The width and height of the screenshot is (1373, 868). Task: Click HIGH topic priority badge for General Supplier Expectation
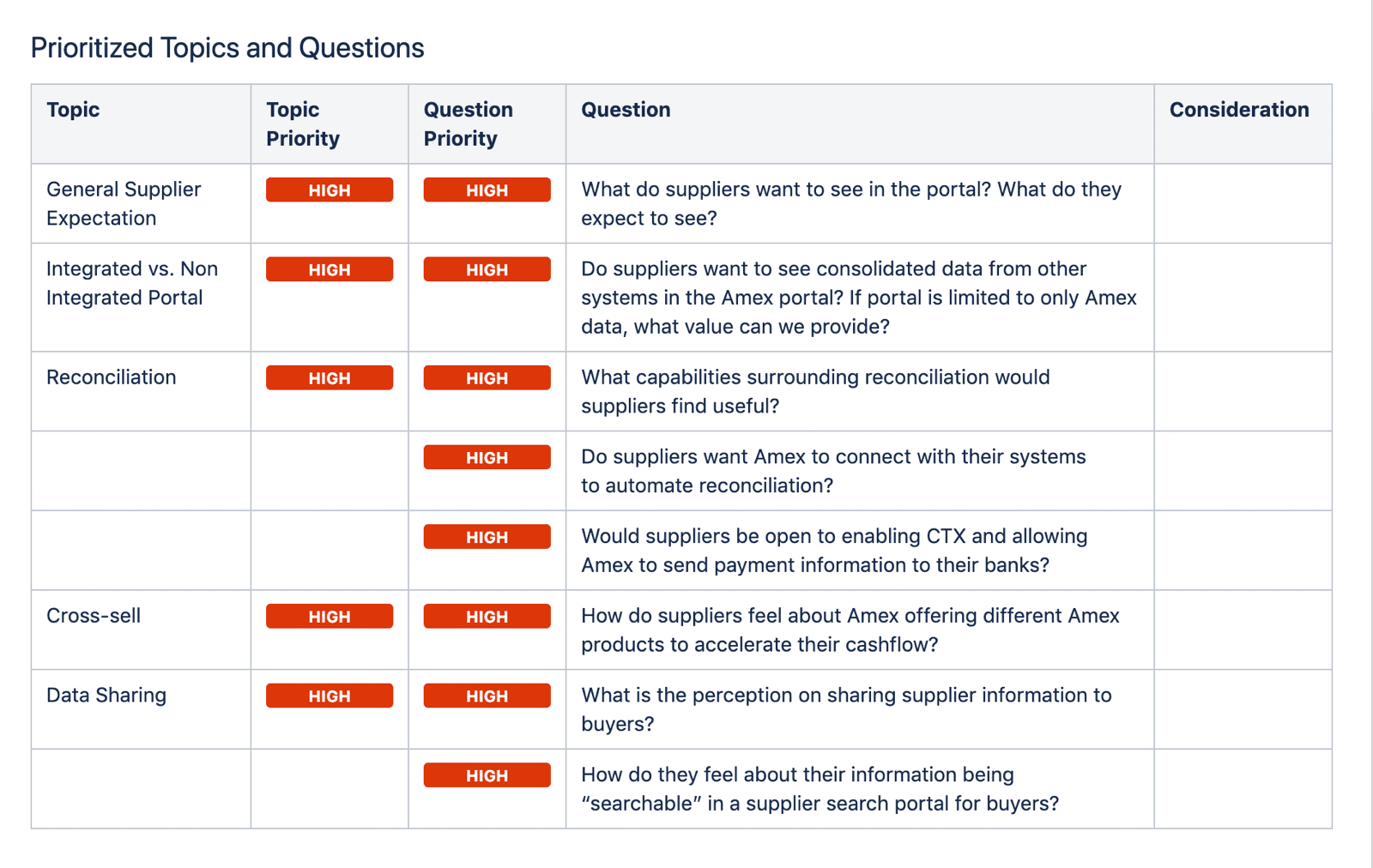pos(330,190)
